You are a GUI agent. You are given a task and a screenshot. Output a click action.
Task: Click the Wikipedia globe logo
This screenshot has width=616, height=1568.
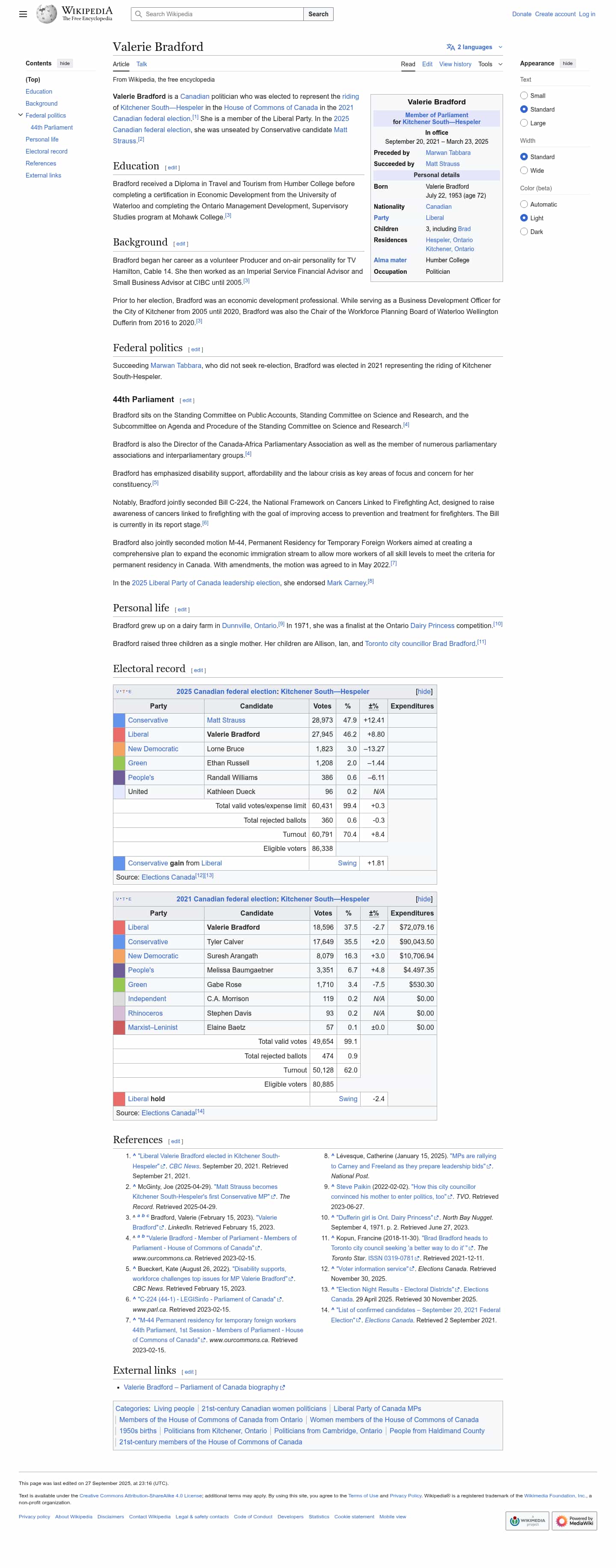point(46,13)
